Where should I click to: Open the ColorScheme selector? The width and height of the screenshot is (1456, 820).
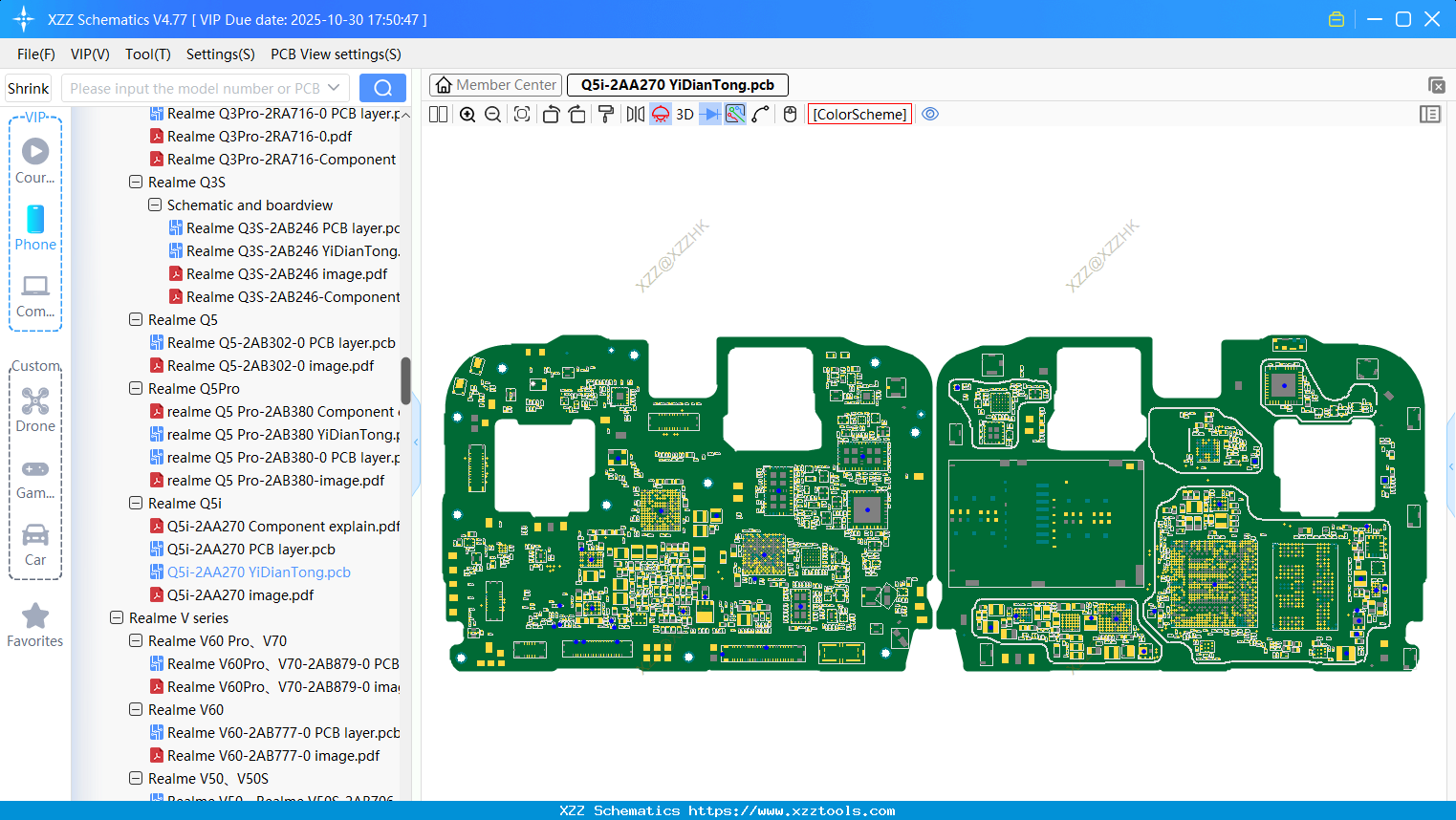859,115
